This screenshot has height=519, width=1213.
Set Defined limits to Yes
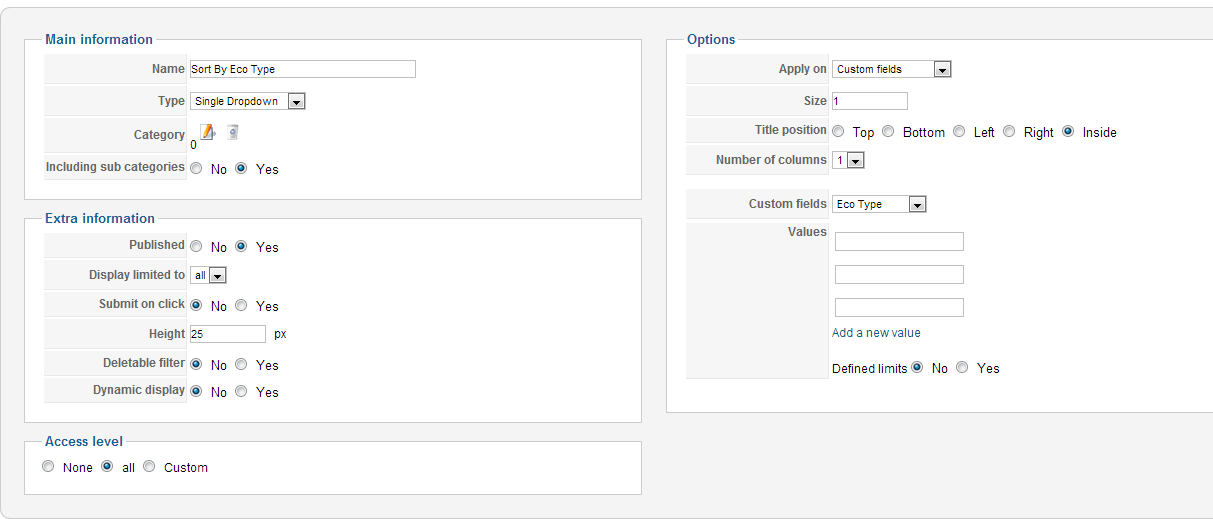[x=962, y=367]
